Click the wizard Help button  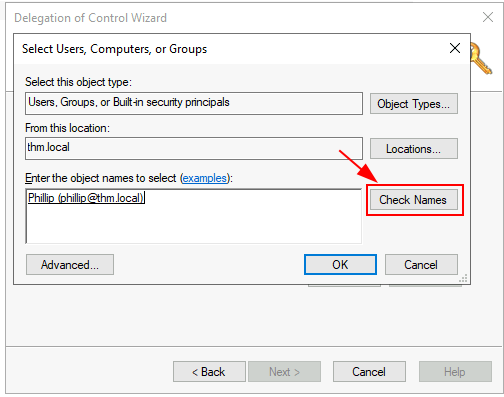pyautogui.click(x=455, y=372)
